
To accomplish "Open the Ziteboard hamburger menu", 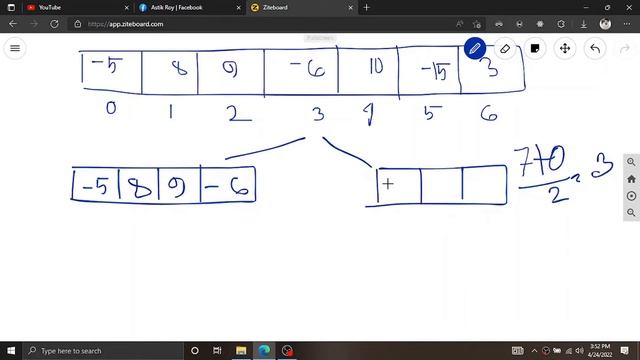I will pos(15,48).
